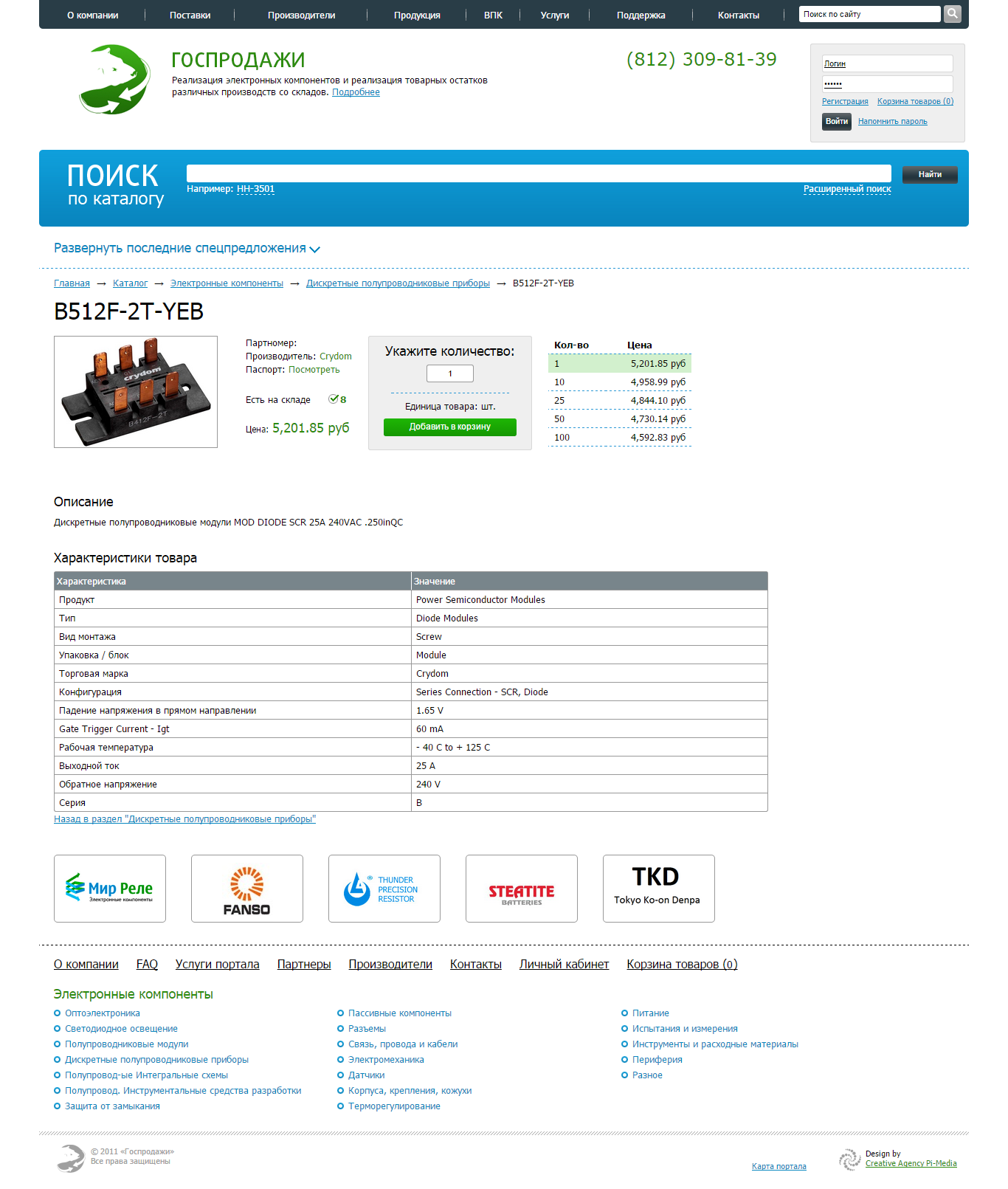Open the Производители top menu item
1008x1189 pixels.
click(x=302, y=15)
